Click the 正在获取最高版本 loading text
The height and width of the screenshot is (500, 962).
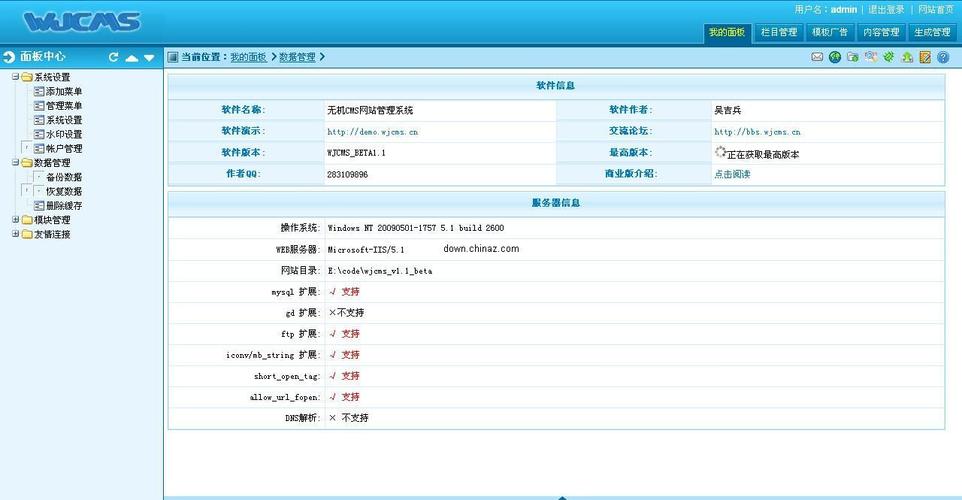(x=763, y=155)
